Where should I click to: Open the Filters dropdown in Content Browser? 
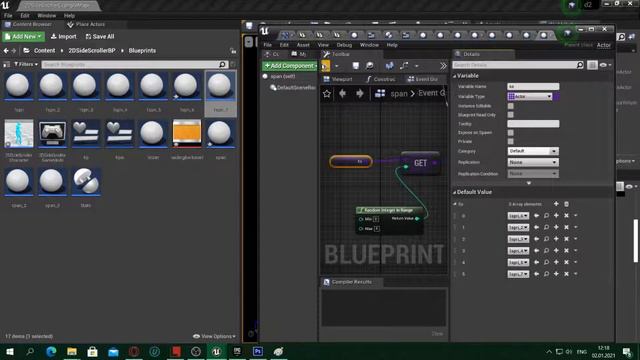(26, 64)
